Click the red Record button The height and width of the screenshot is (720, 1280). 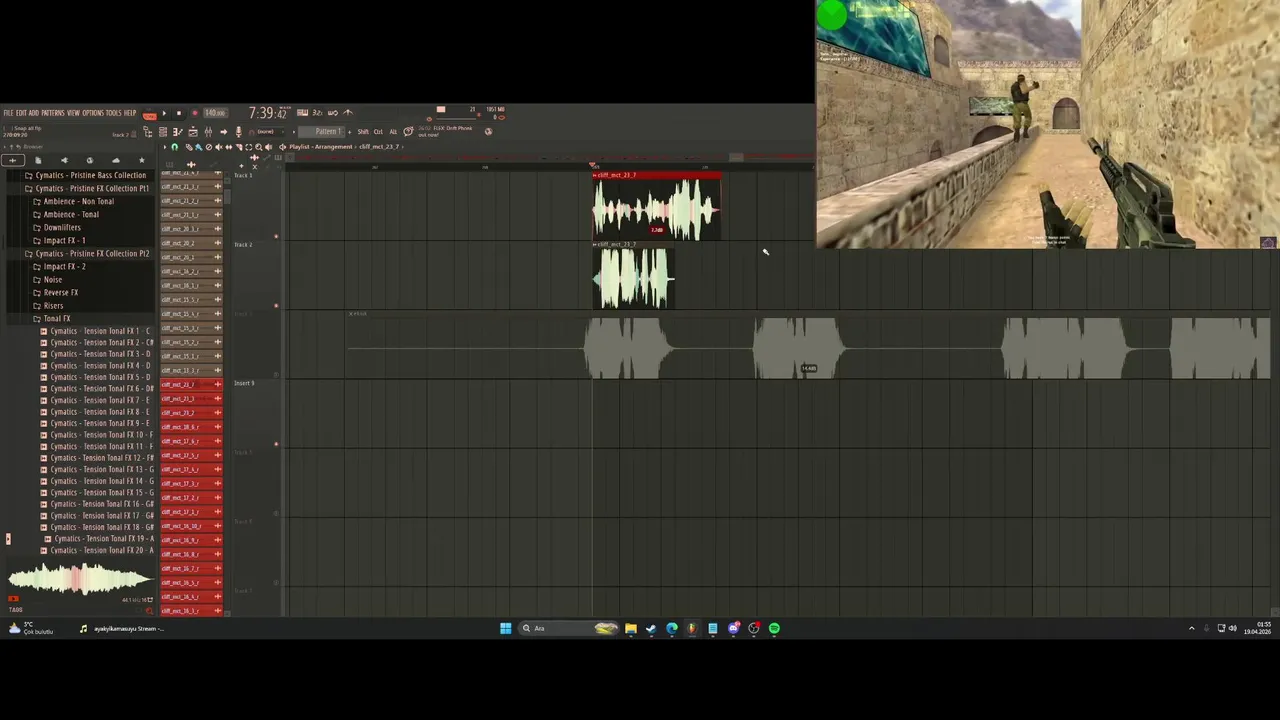[x=195, y=113]
